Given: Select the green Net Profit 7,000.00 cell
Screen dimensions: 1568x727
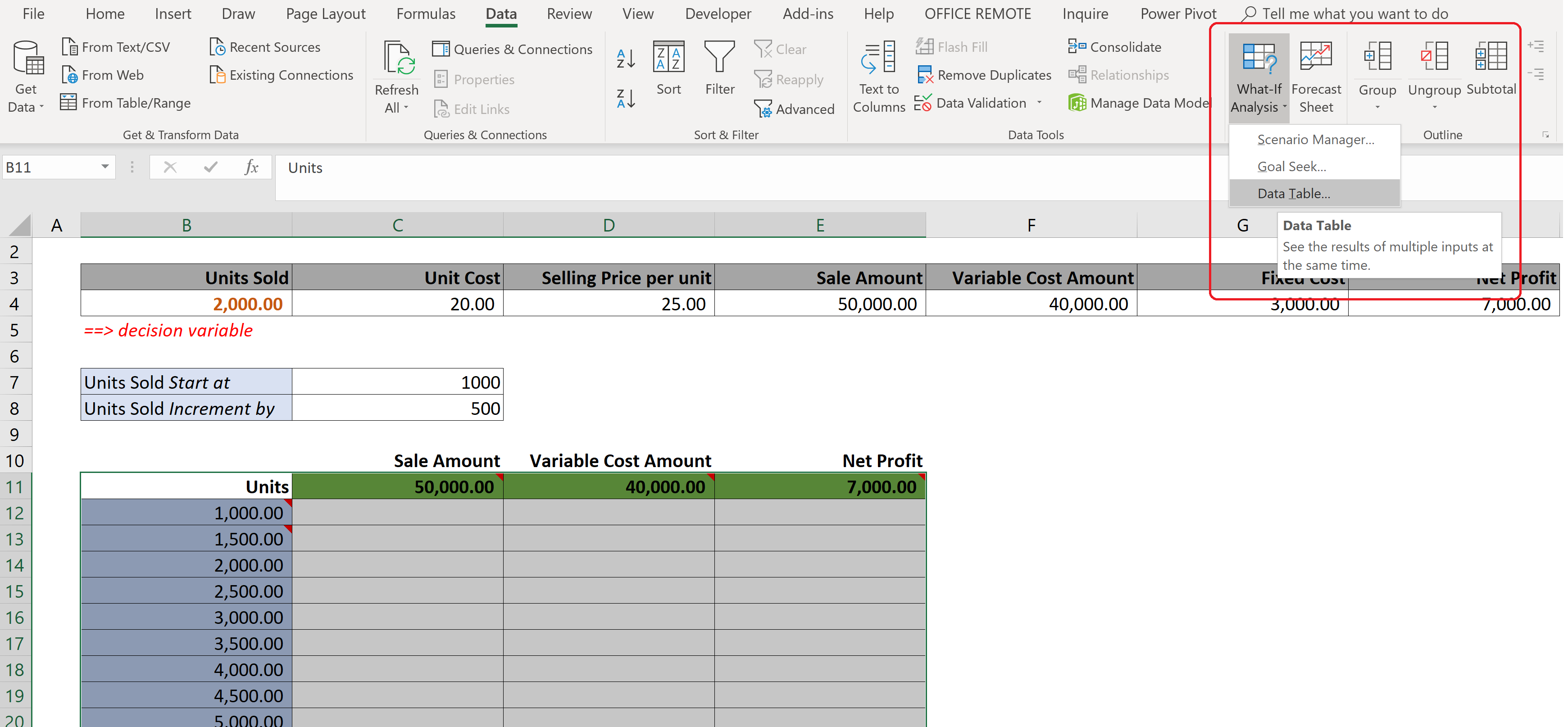Looking at the screenshot, I should coord(820,486).
